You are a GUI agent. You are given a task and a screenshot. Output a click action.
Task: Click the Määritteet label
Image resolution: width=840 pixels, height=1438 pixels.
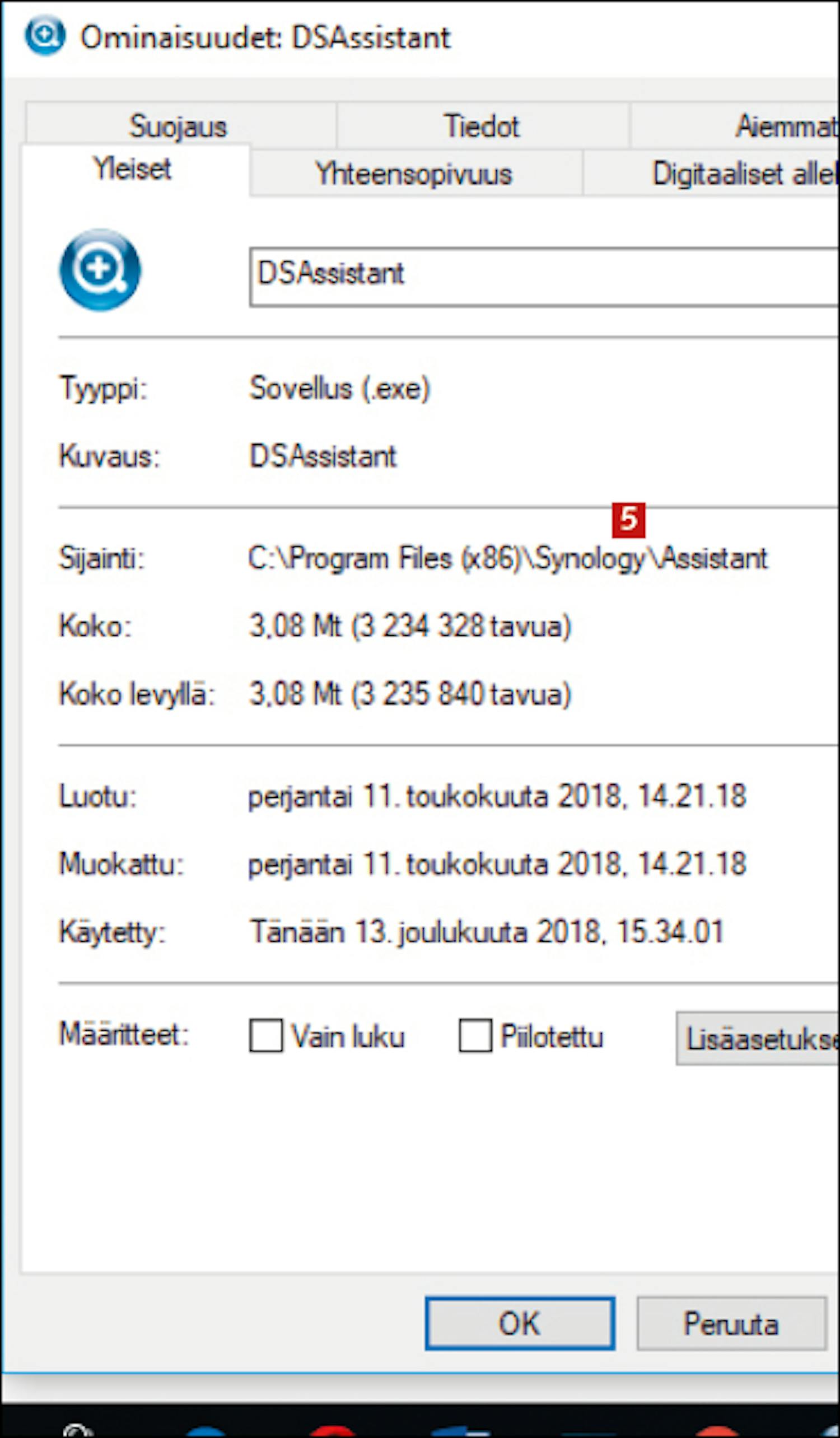tap(124, 1034)
